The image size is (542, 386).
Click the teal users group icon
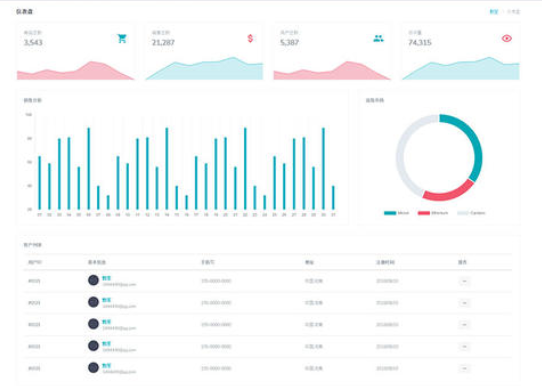pos(379,38)
